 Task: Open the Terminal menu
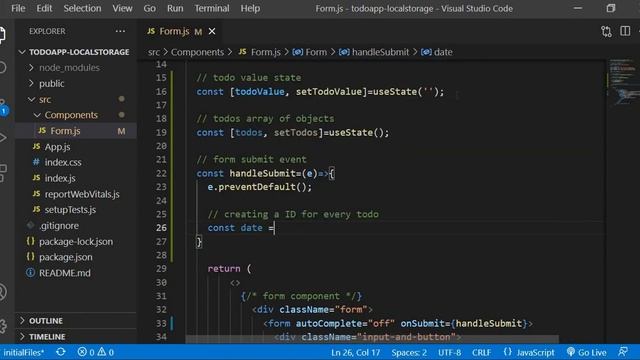point(211,8)
